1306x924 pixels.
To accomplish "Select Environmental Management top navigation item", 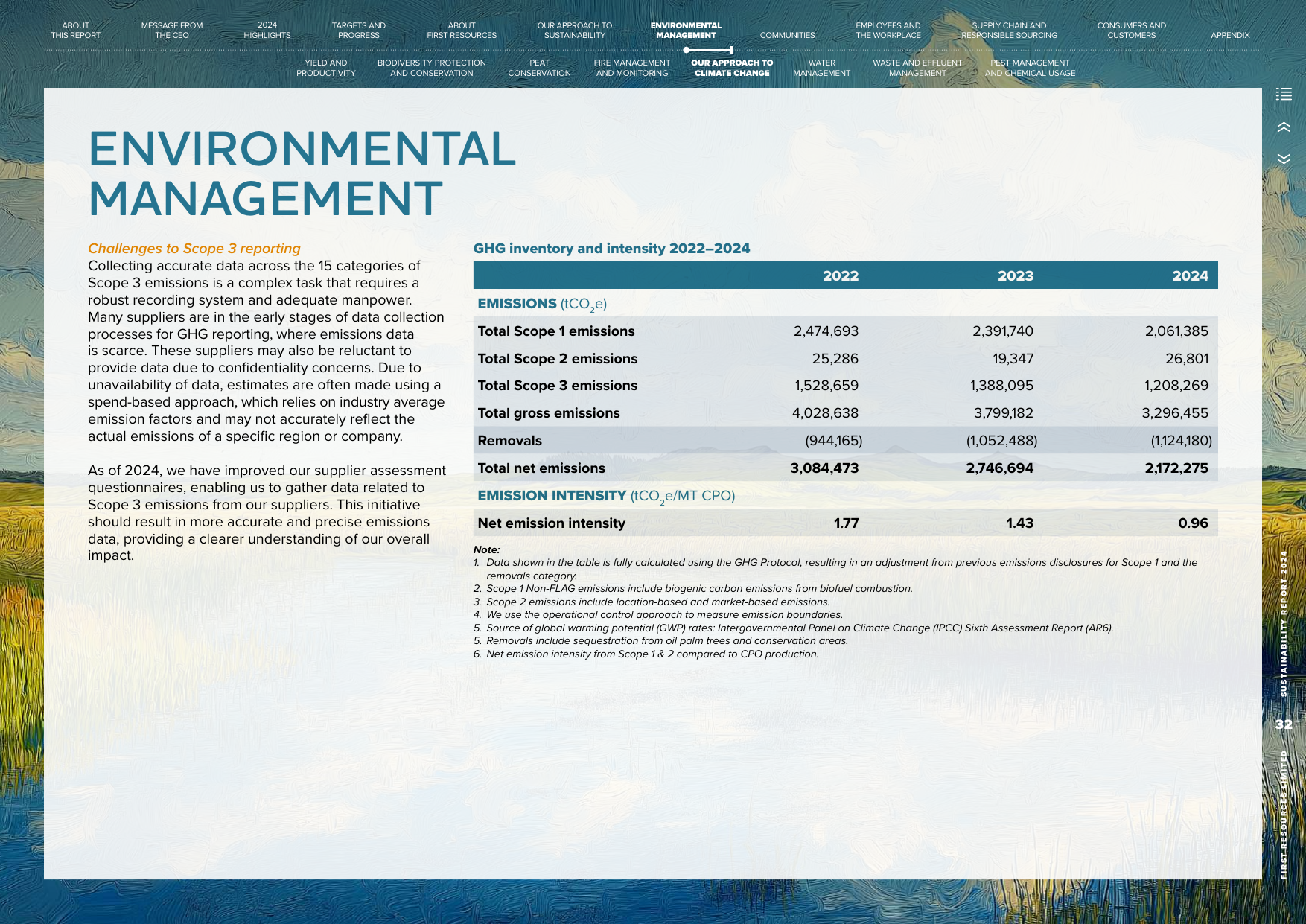I will 686,31.
